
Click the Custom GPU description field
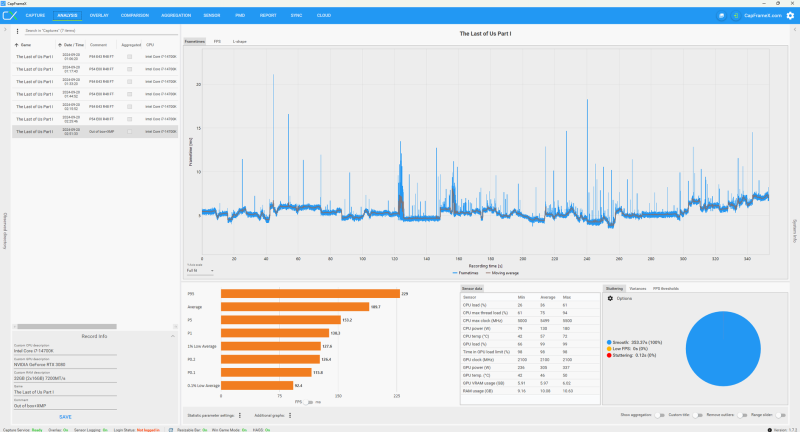(x=65, y=365)
